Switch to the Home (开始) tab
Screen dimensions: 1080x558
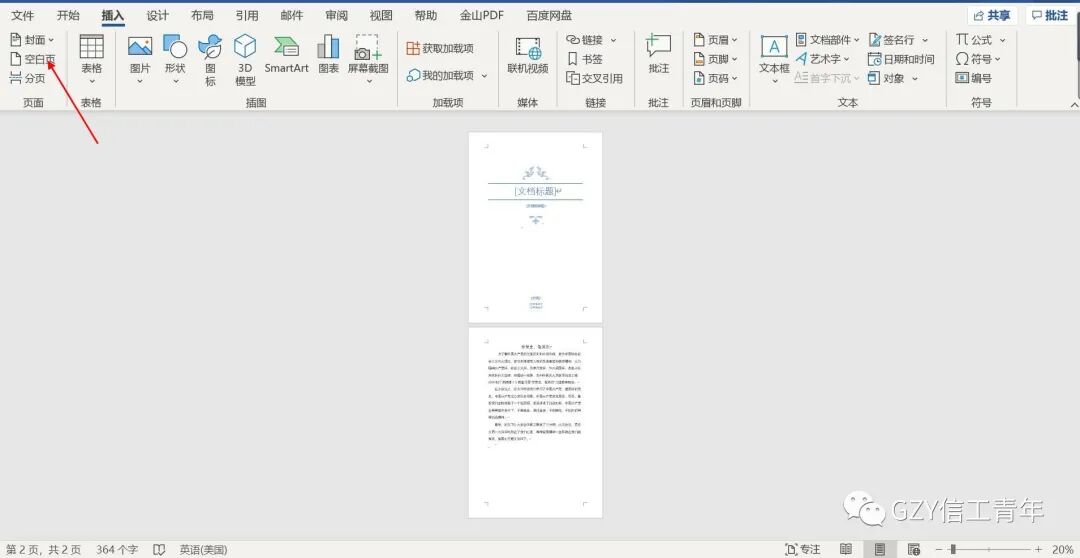[68, 15]
